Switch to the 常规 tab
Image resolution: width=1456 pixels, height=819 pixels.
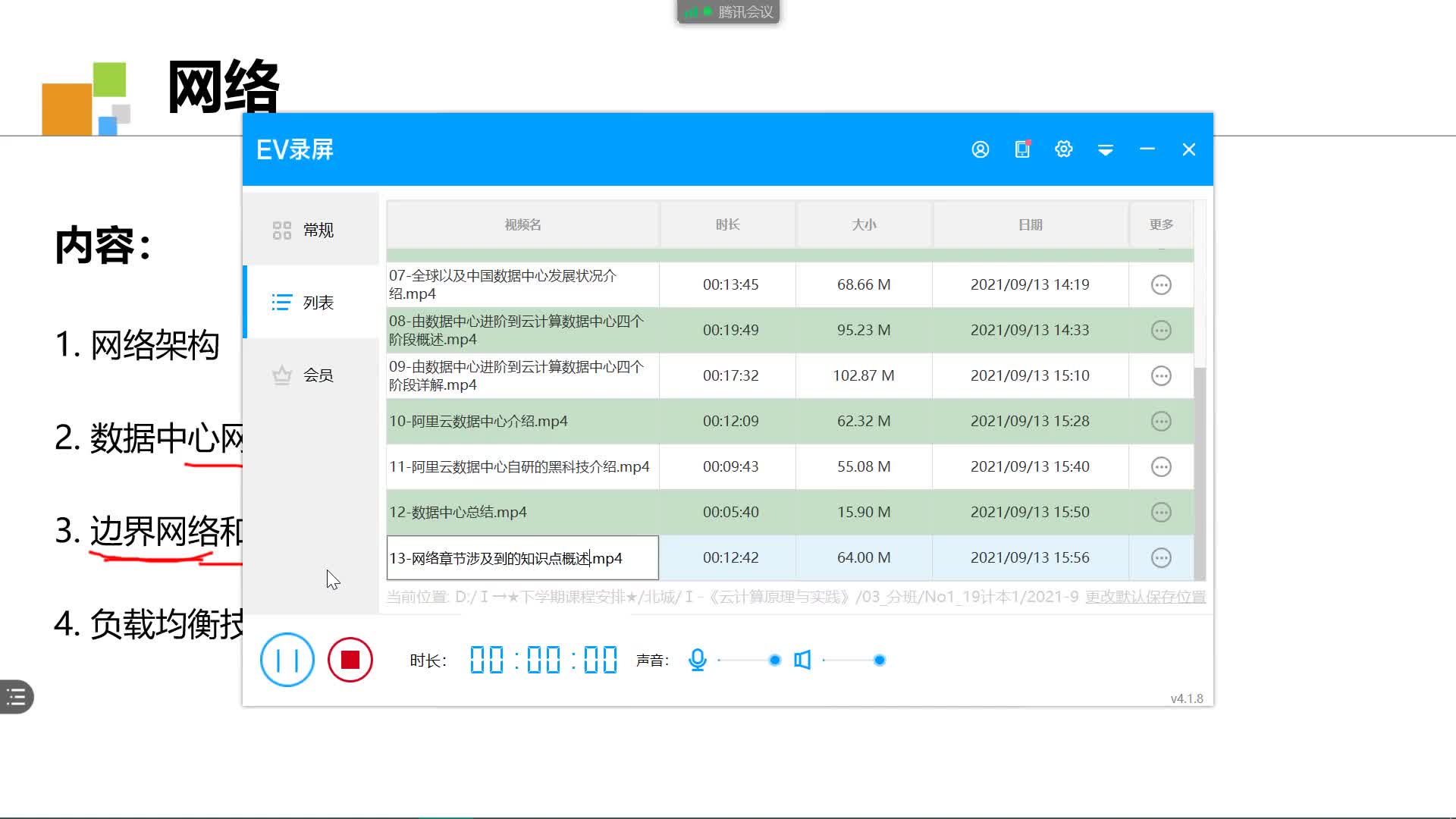point(311,229)
